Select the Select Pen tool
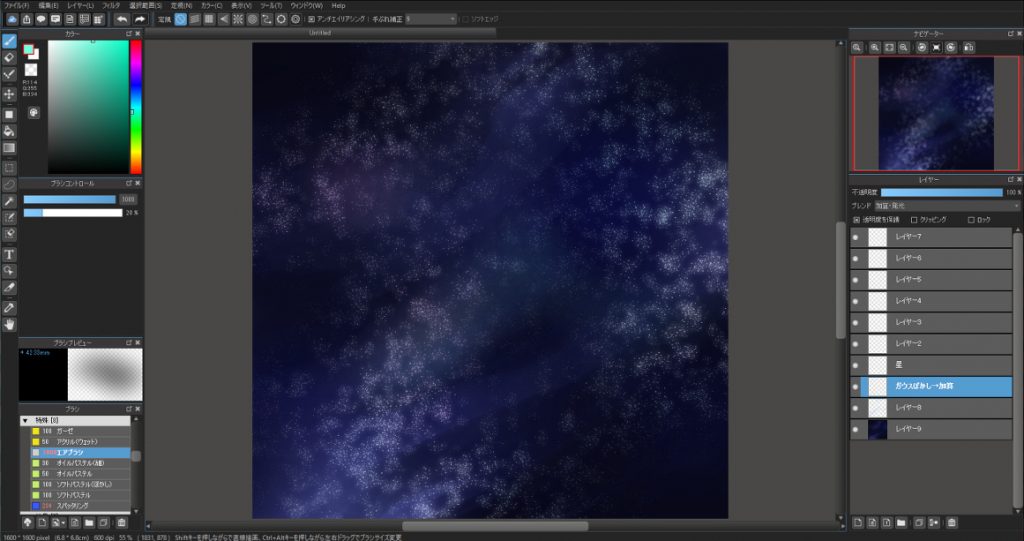The image size is (1024, 541). [9, 218]
